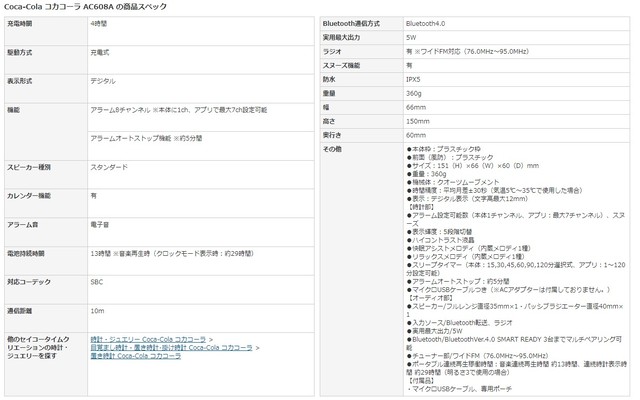Click the page heading Coca-Cola コカコーラ AC608A の商品スペック
The width and height of the screenshot is (640, 400).
coord(85,7)
